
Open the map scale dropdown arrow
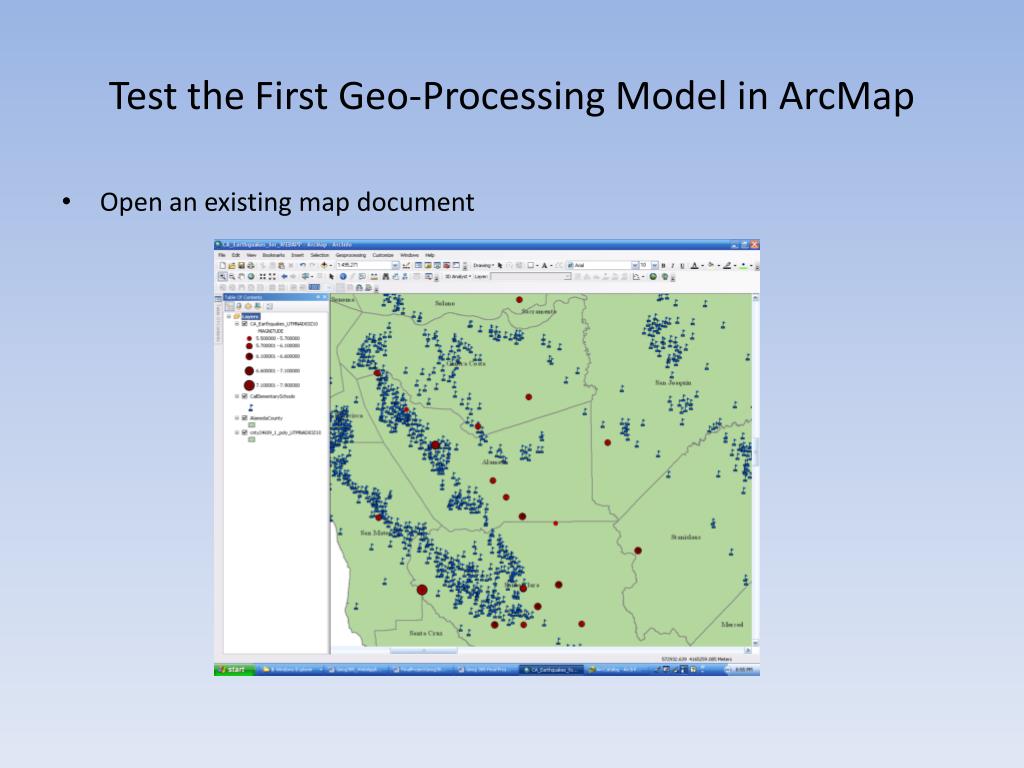(x=396, y=266)
